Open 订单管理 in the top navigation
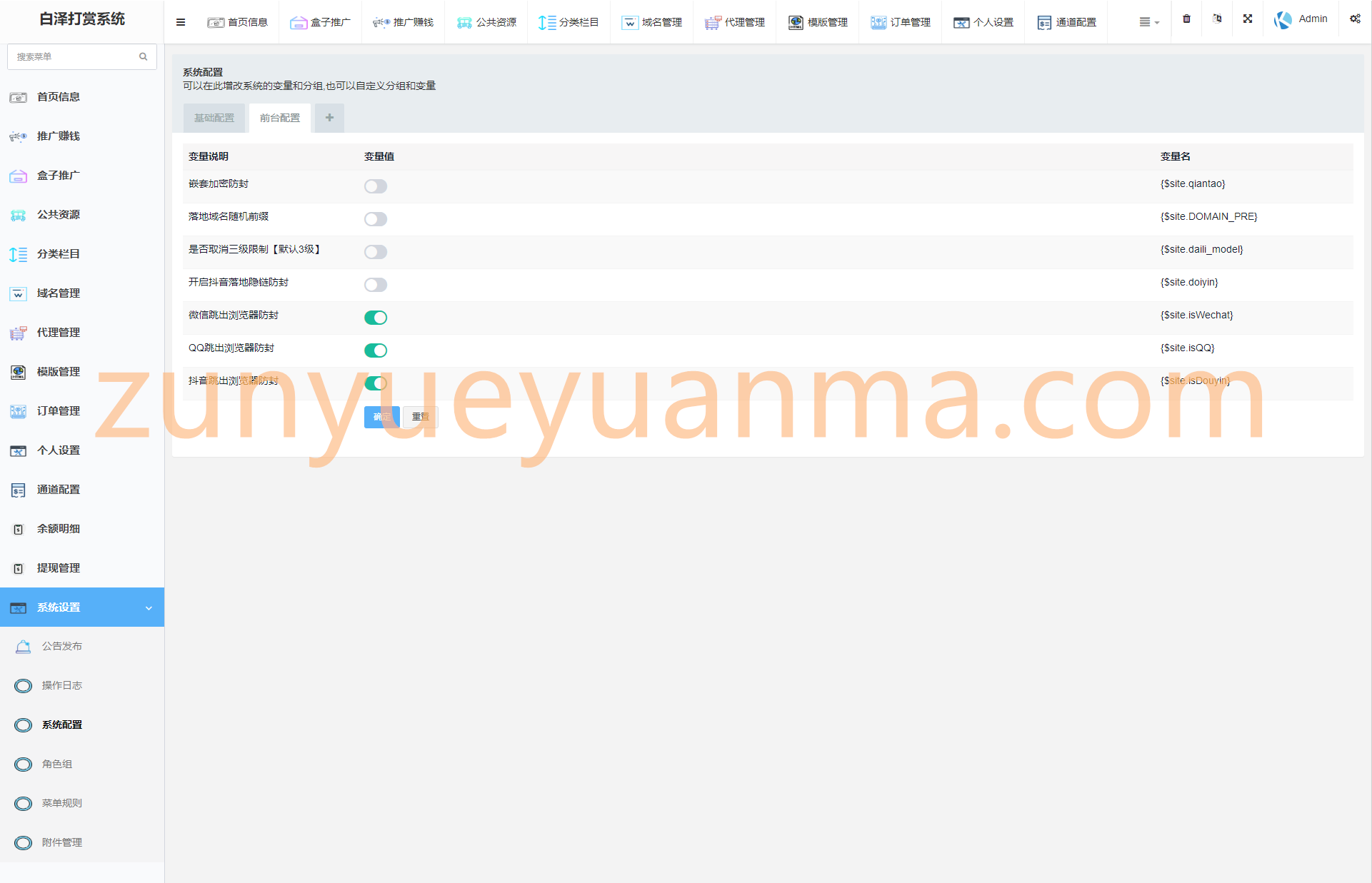 click(901, 22)
